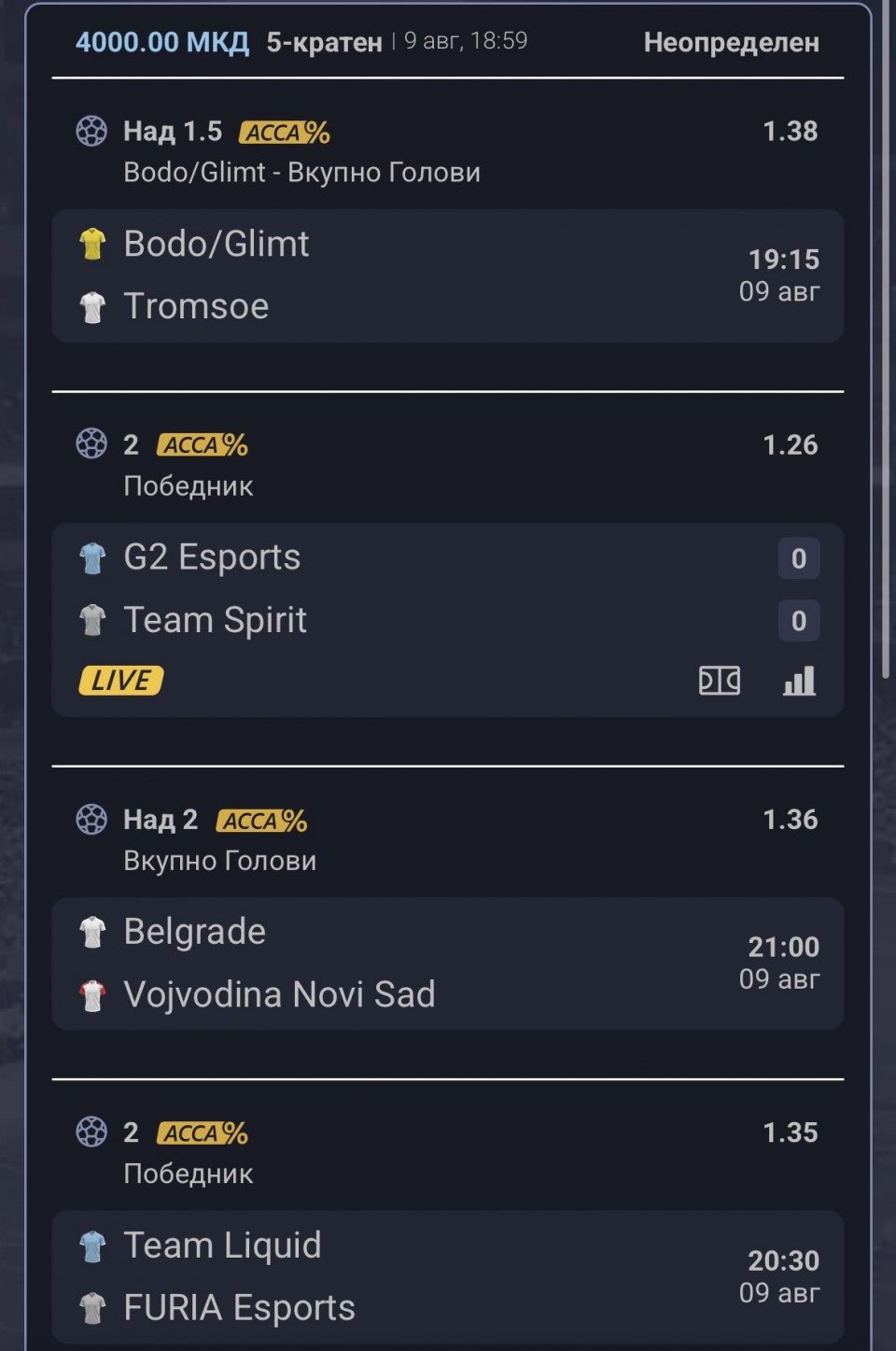The height and width of the screenshot is (1351, 896).
Task: Tap the red-white Vojvodina Novi Sad jersey icon
Action: click(x=92, y=995)
